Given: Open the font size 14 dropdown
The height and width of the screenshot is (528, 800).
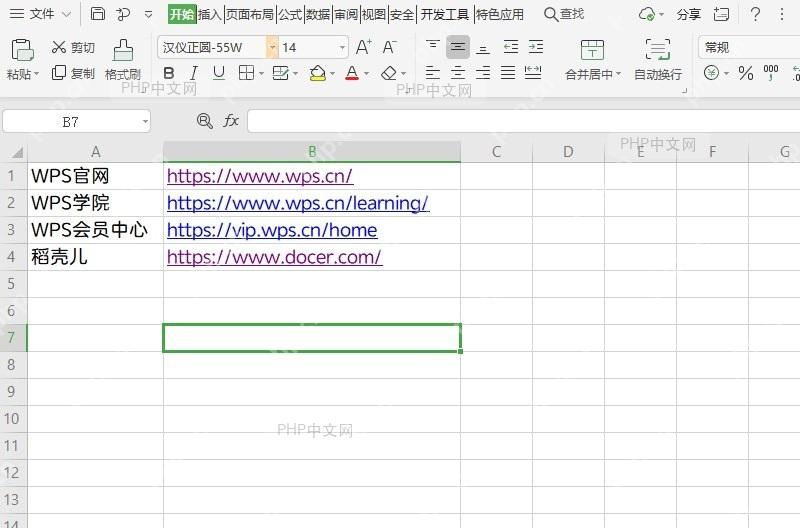Looking at the screenshot, I should 342,47.
